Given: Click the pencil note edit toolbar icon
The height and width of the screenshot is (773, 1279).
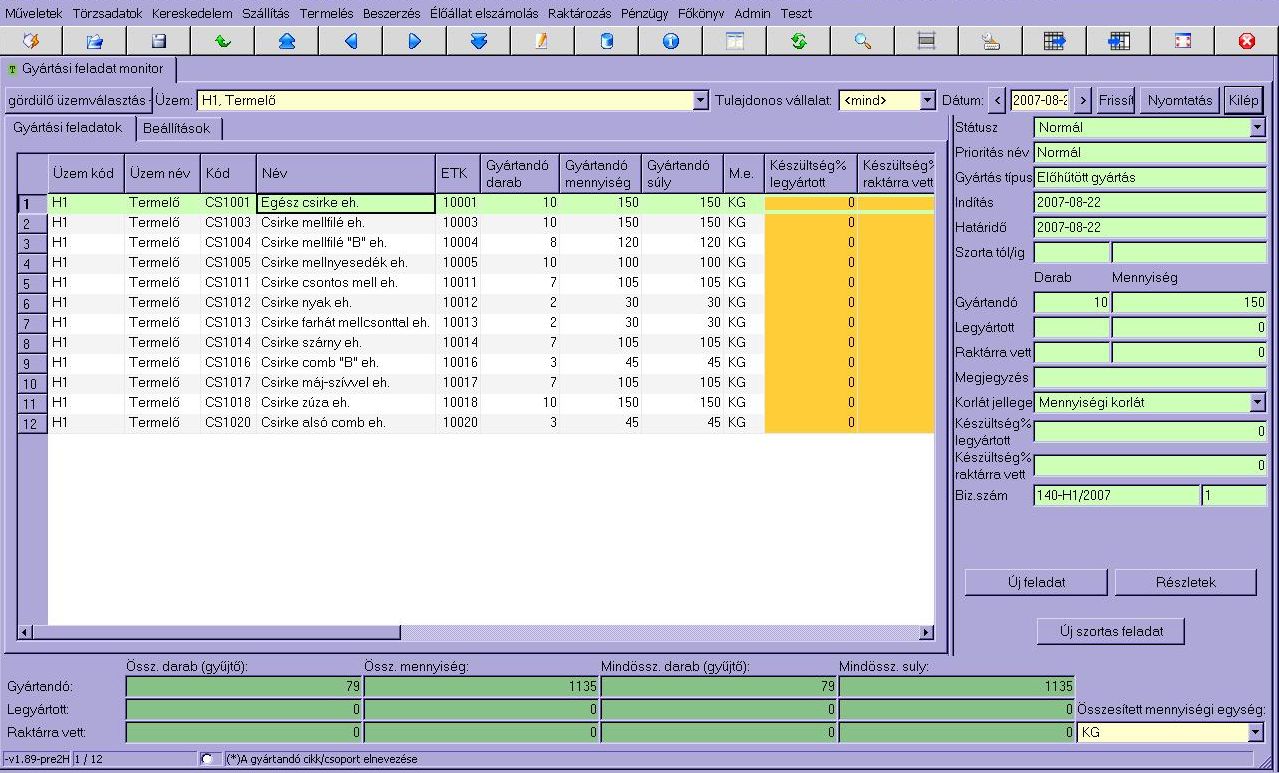Looking at the screenshot, I should (x=543, y=41).
